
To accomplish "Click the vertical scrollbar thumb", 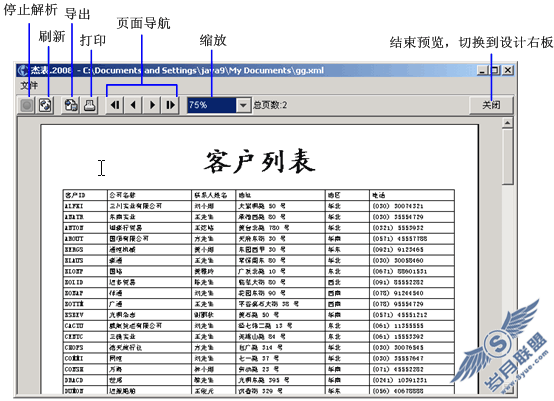I will click(x=508, y=157).
